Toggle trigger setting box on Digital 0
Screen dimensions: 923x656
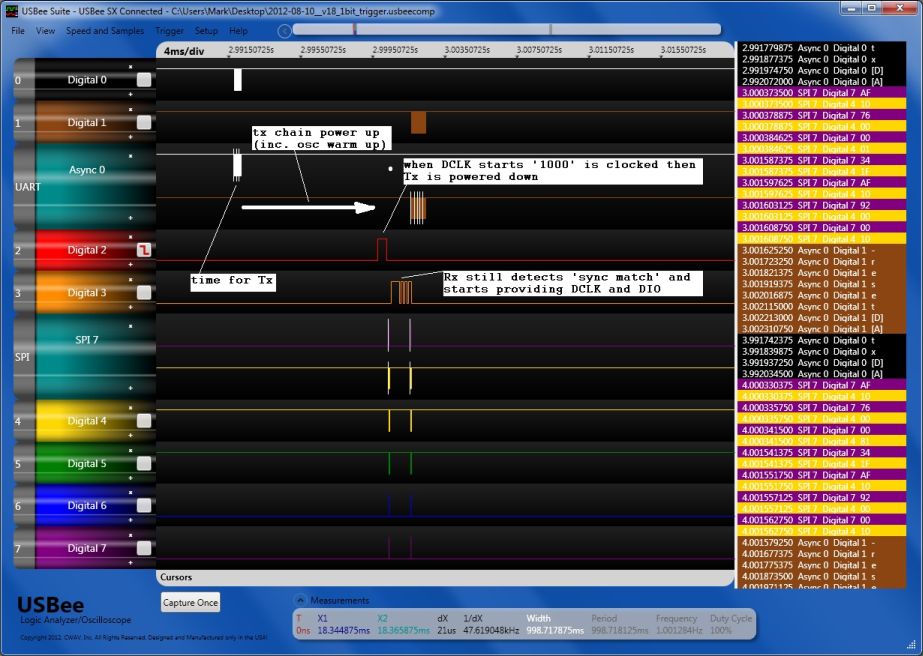[x=144, y=79]
